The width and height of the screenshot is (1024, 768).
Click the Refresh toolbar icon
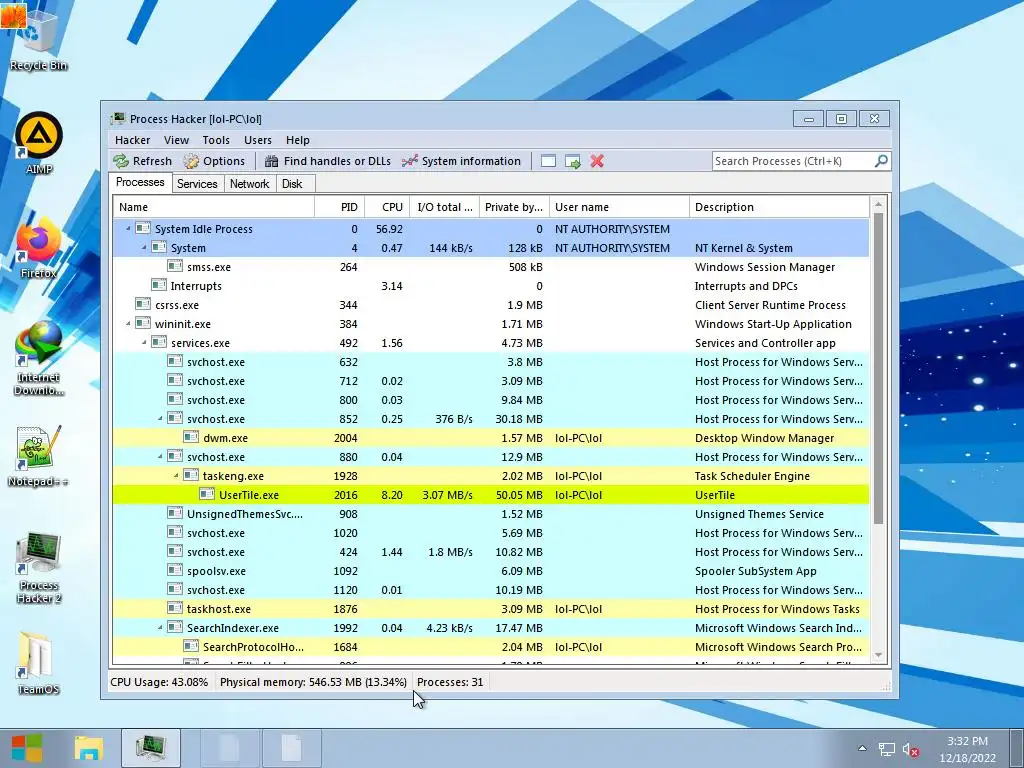click(121, 161)
